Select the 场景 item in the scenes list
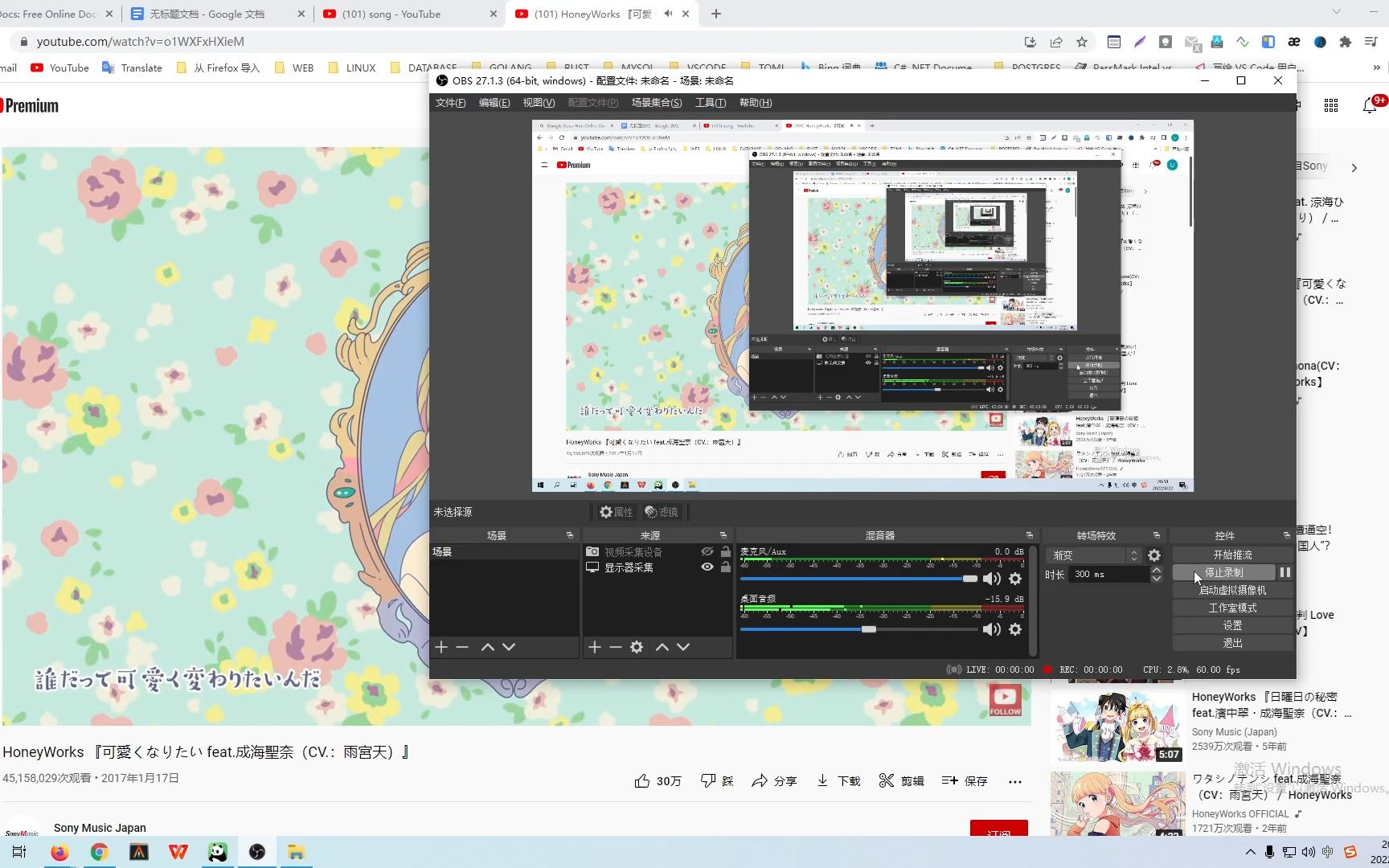This screenshot has width=1389, height=868. point(504,552)
